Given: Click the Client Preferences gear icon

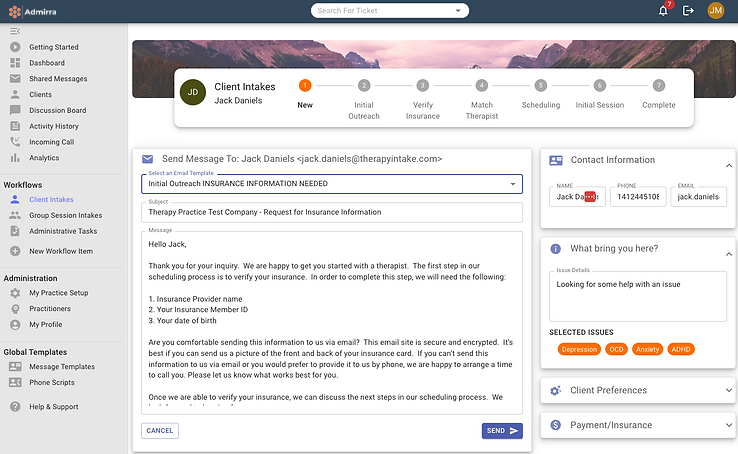Looking at the screenshot, I should coord(555,390).
